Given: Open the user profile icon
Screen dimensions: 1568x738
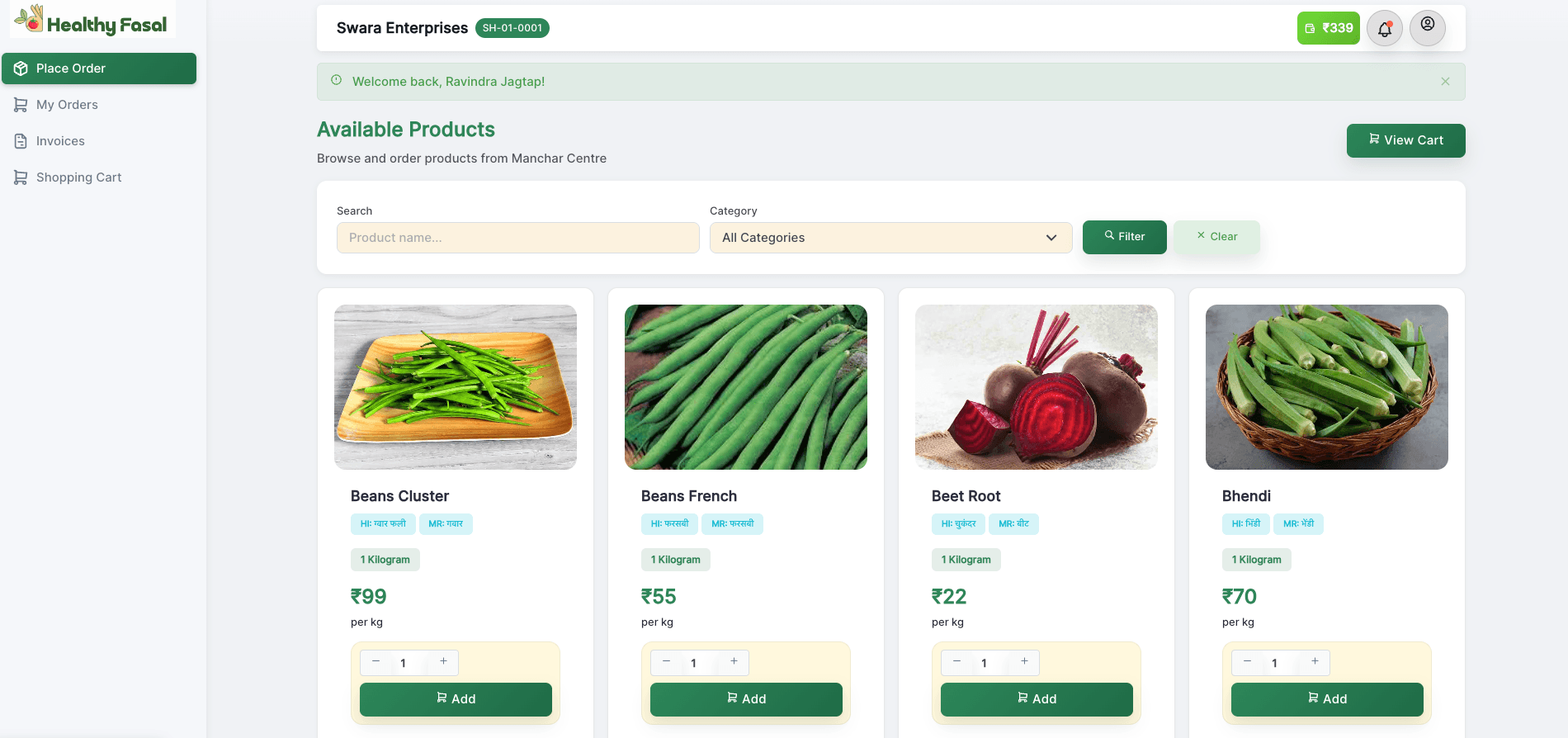Looking at the screenshot, I should (x=1427, y=27).
